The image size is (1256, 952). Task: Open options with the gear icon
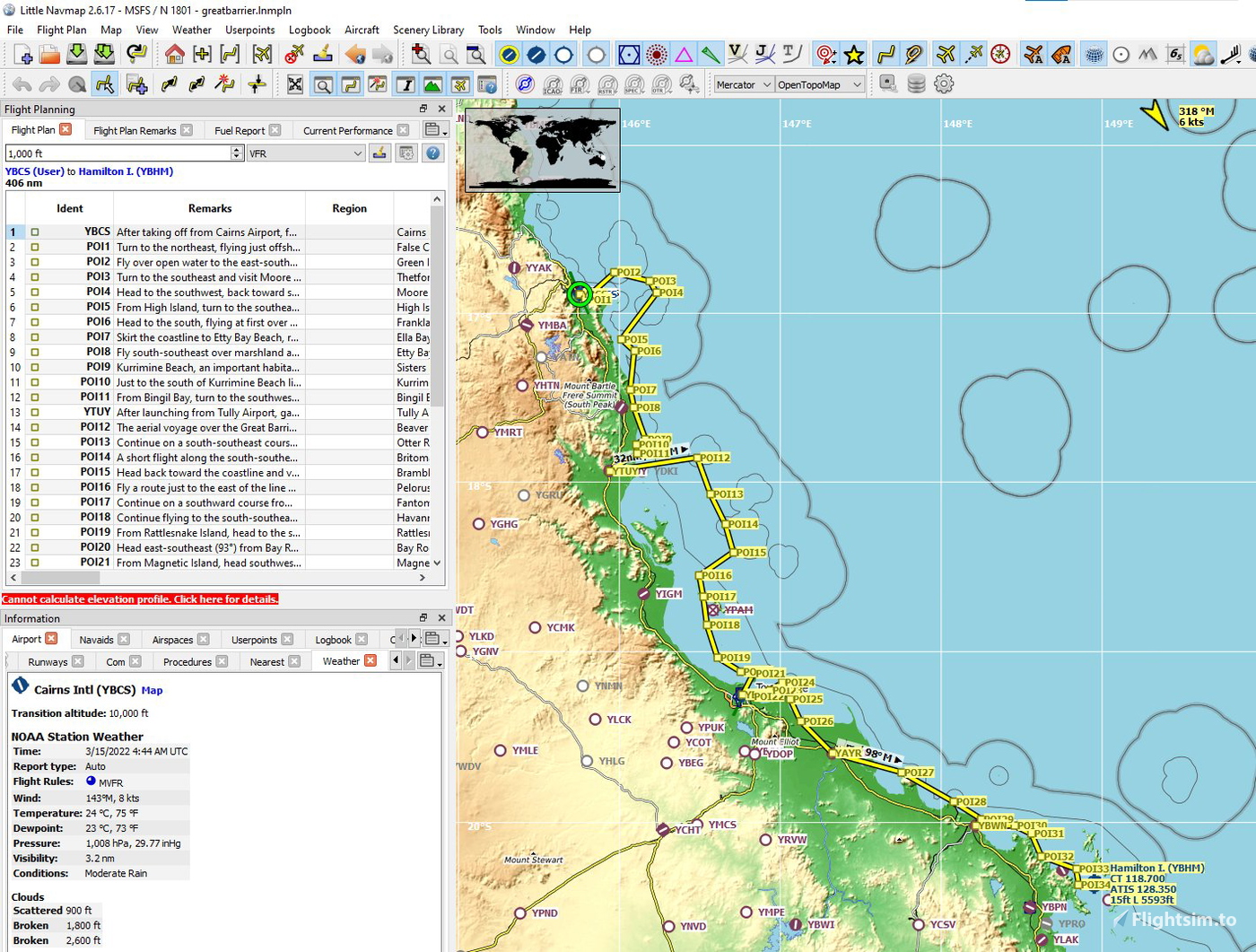[x=944, y=84]
